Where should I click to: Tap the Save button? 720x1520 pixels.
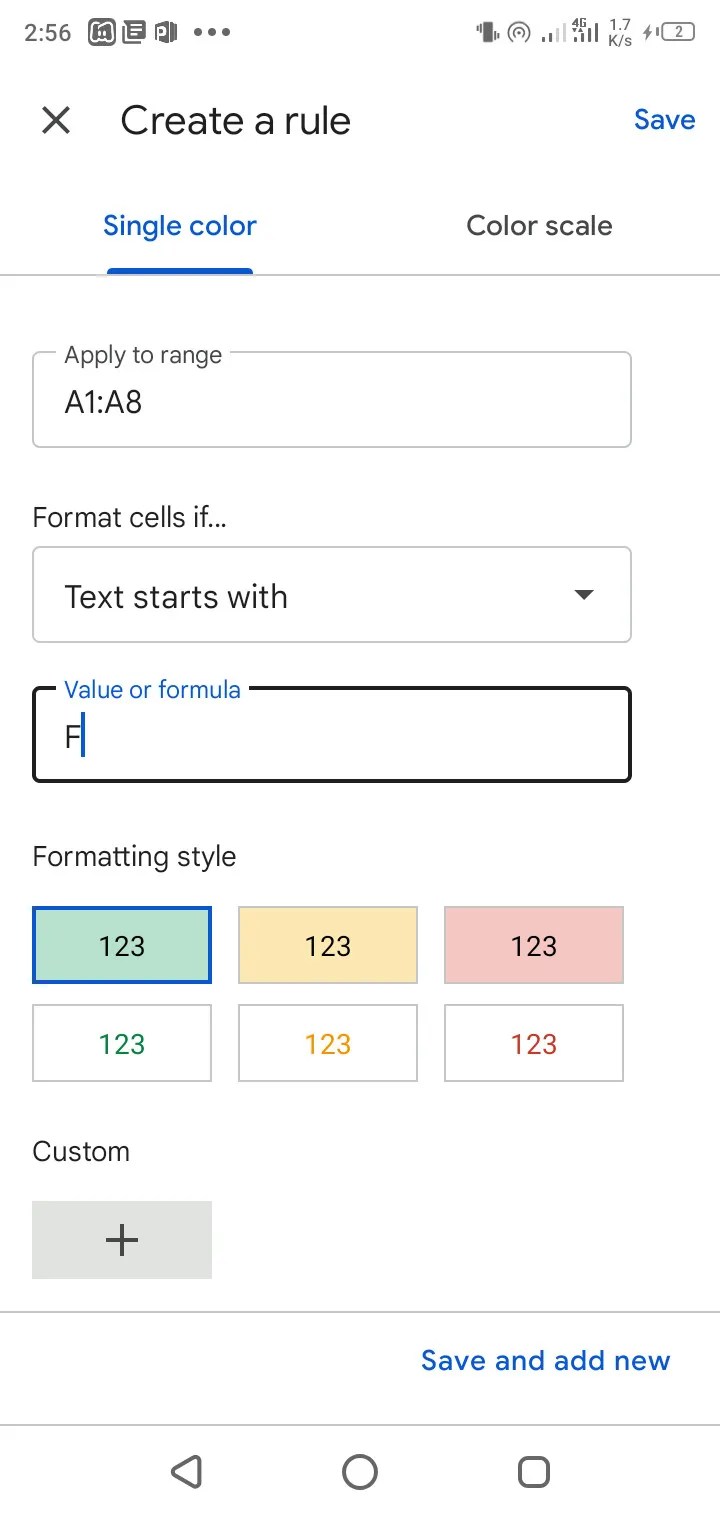coord(664,120)
